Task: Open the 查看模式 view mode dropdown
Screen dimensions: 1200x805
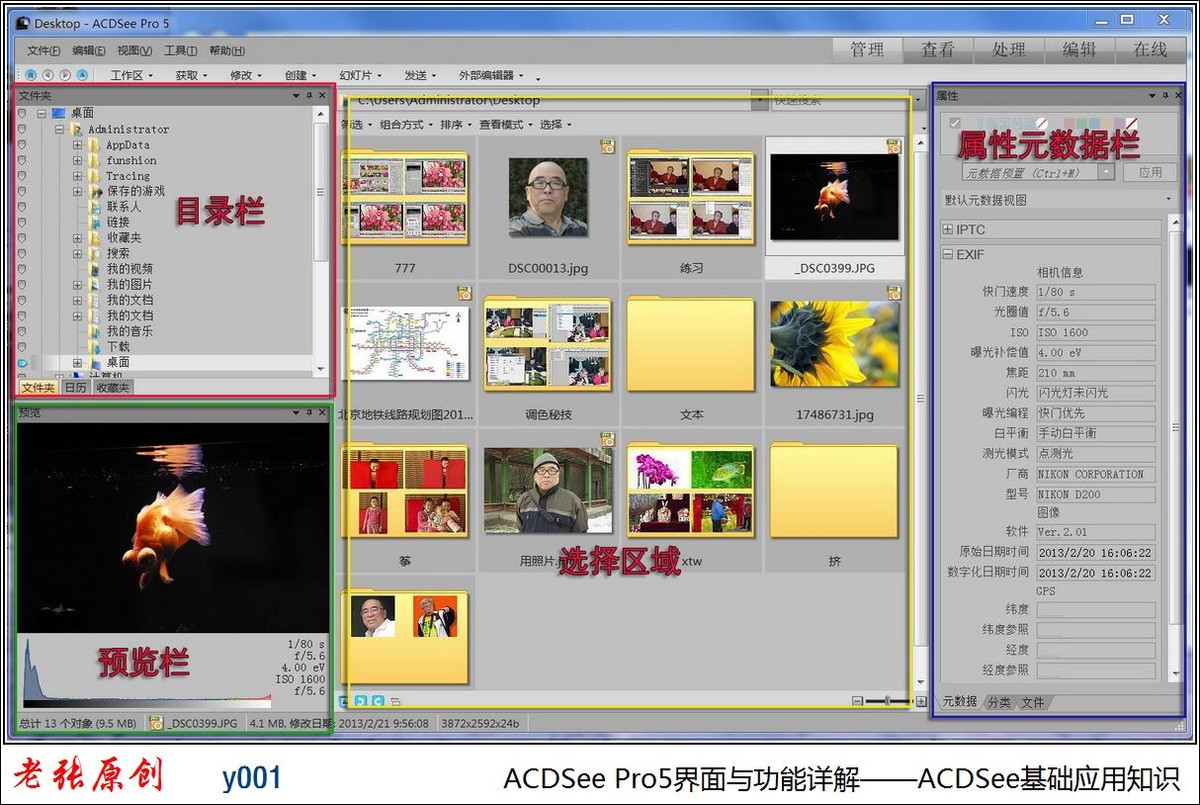Action: [x=505, y=125]
